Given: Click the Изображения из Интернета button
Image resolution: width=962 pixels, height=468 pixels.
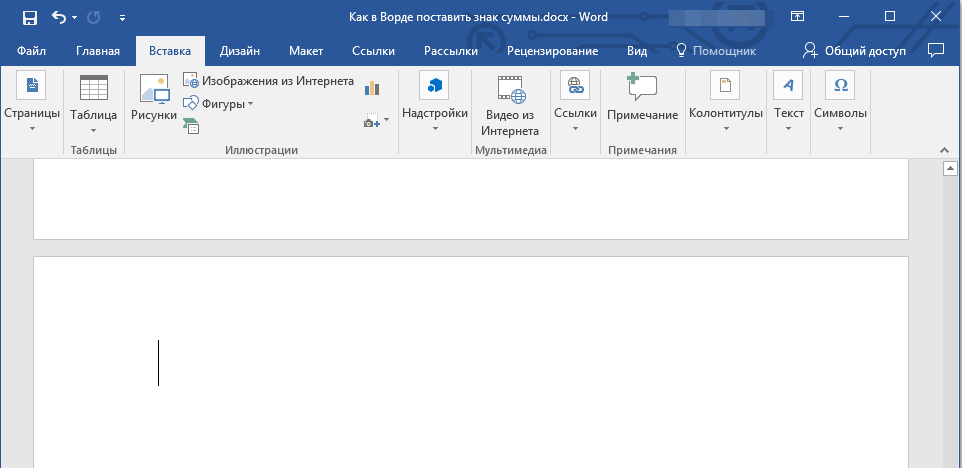Looking at the screenshot, I should tap(268, 81).
